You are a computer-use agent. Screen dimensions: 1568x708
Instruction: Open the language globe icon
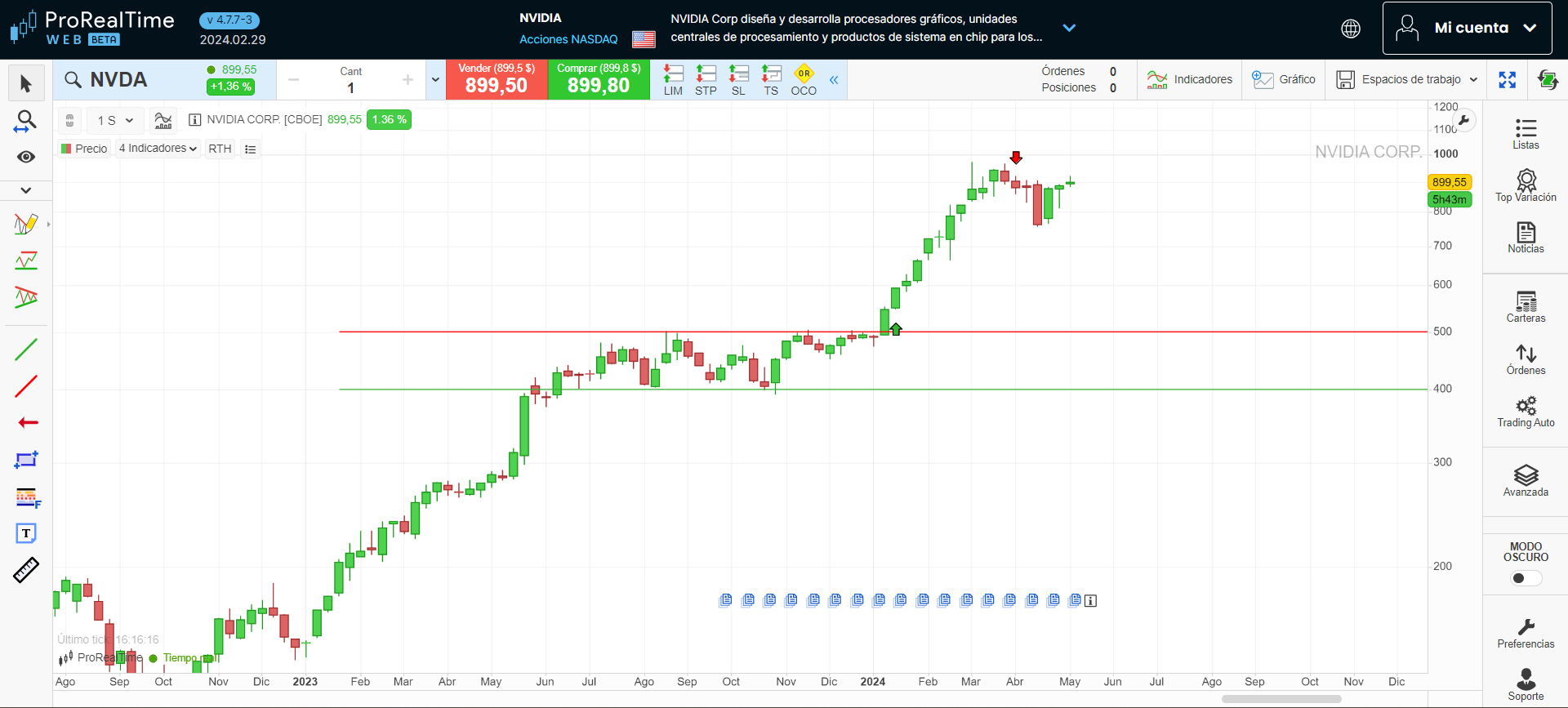(x=1351, y=29)
